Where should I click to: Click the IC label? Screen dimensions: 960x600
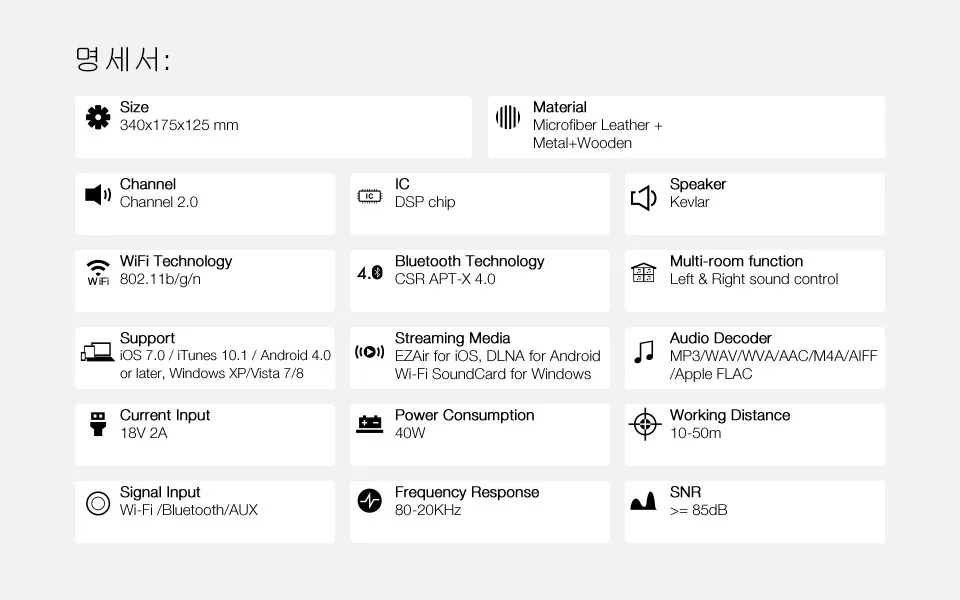(402, 184)
